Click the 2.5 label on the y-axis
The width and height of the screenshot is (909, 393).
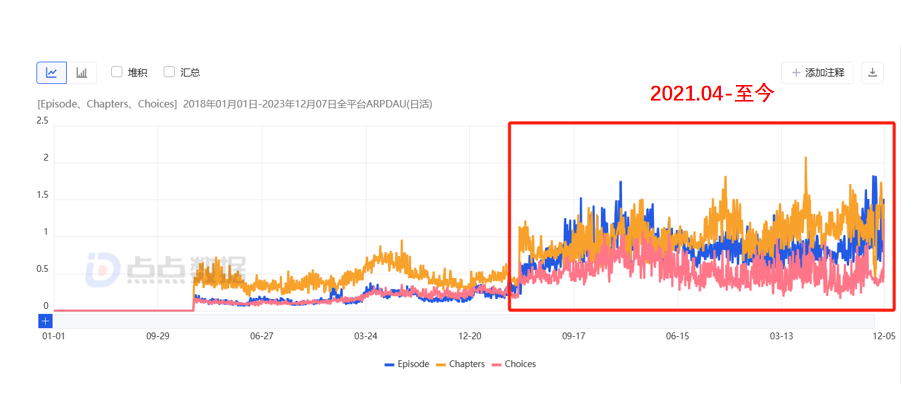coord(42,121)
